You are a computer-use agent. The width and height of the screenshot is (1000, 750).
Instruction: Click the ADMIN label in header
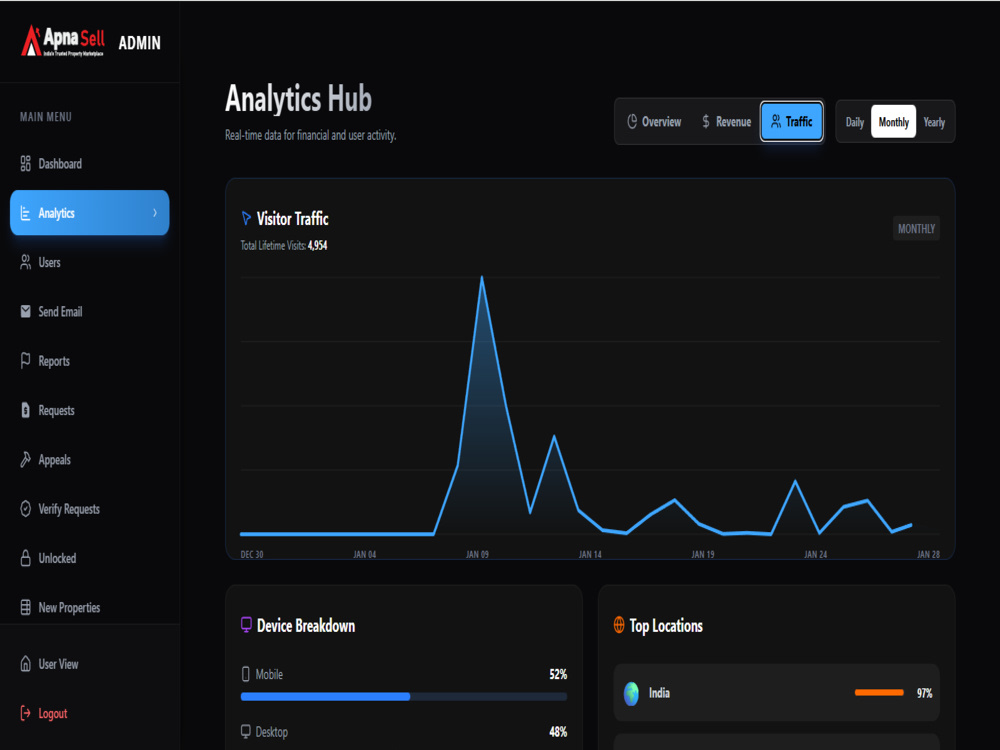140,43
